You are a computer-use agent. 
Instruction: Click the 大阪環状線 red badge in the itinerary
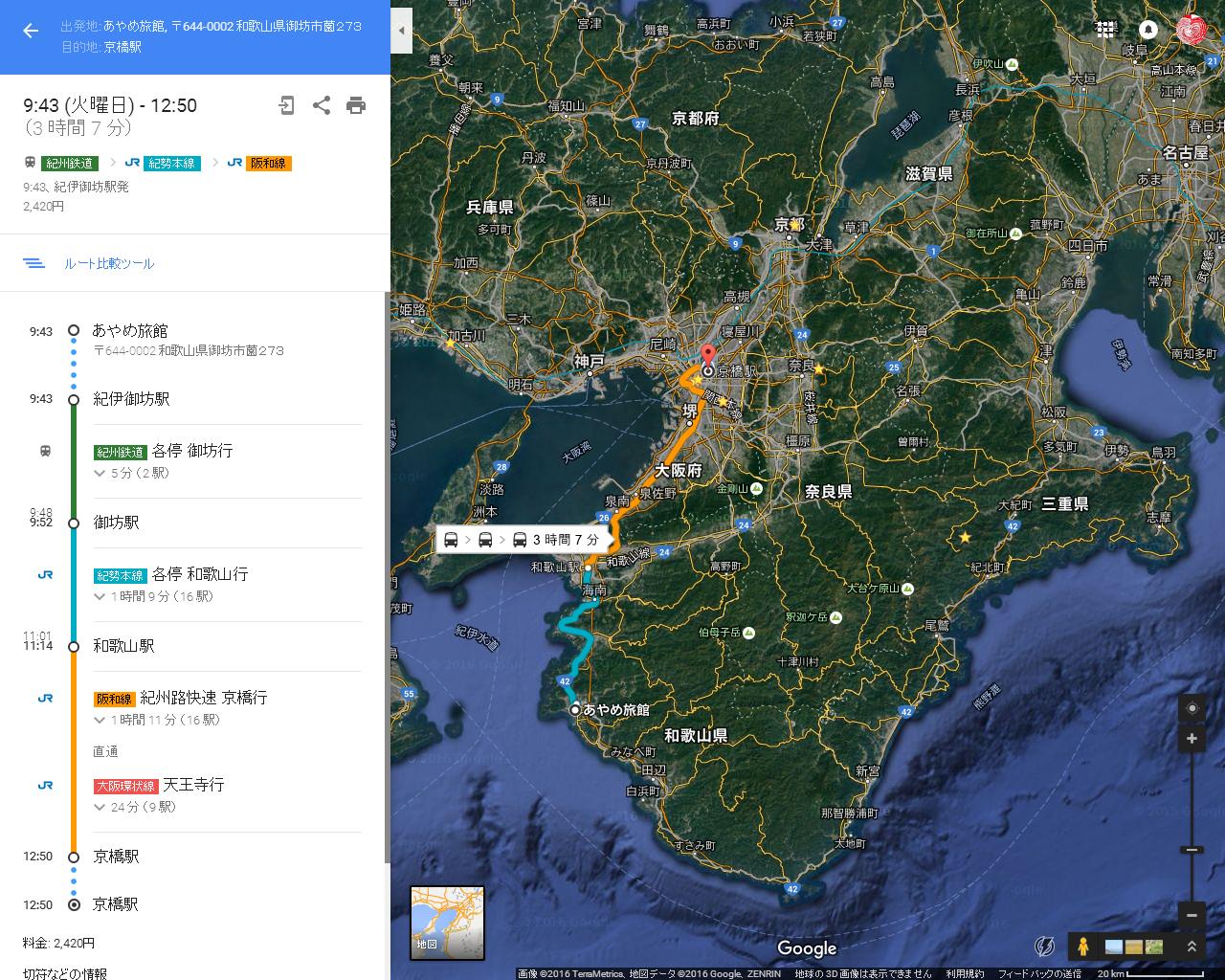[125, 786]
